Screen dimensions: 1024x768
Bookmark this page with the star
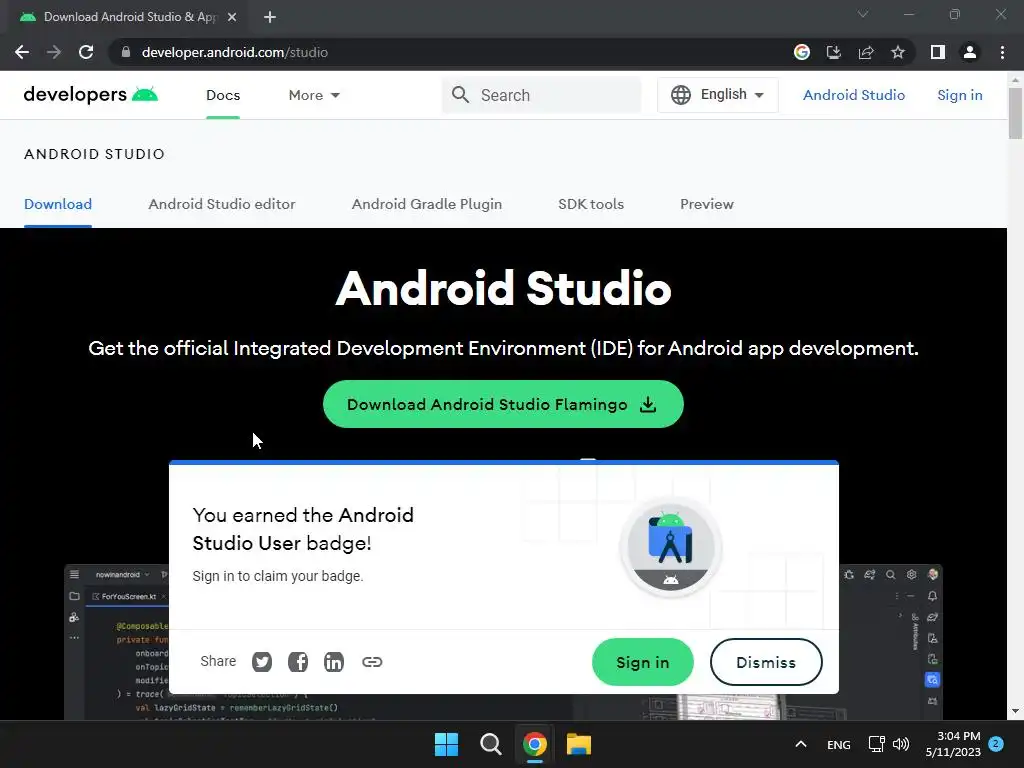pos(898,52)
